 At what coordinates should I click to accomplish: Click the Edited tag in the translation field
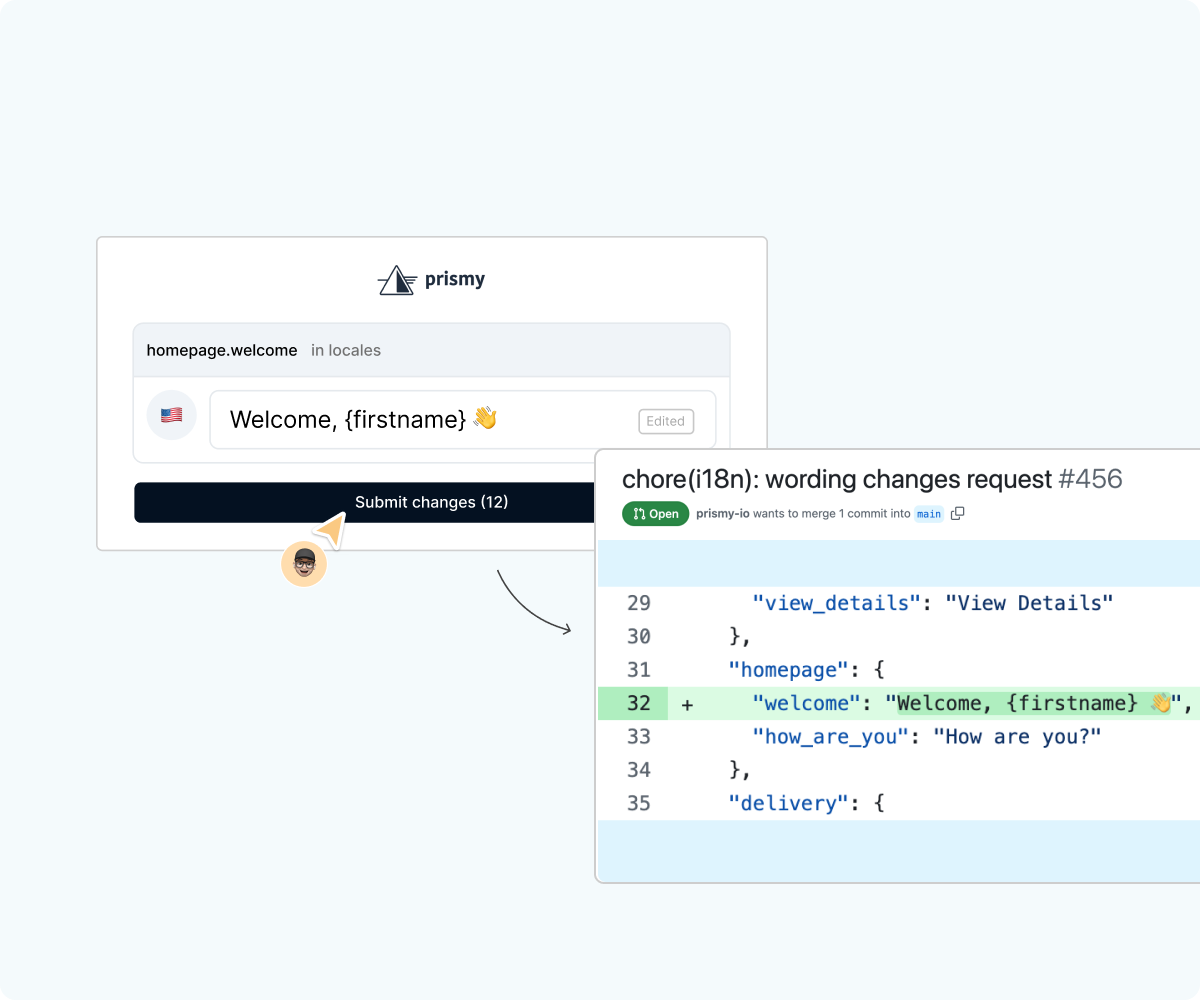(x=666, y=421)
